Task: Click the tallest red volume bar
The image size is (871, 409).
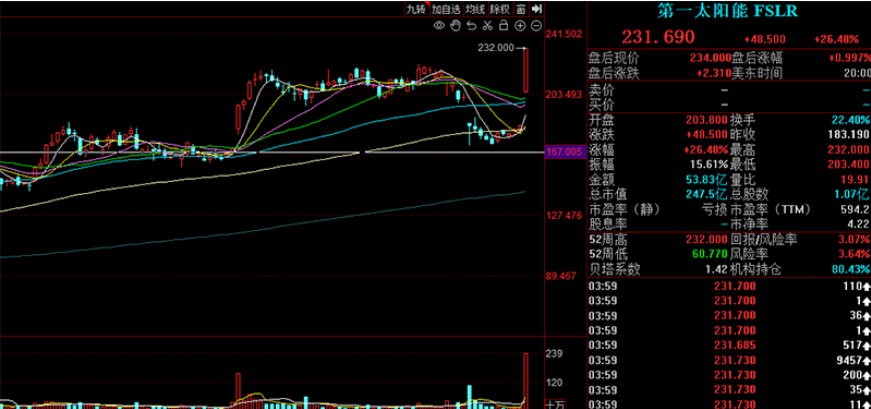Action: (525, 378)
